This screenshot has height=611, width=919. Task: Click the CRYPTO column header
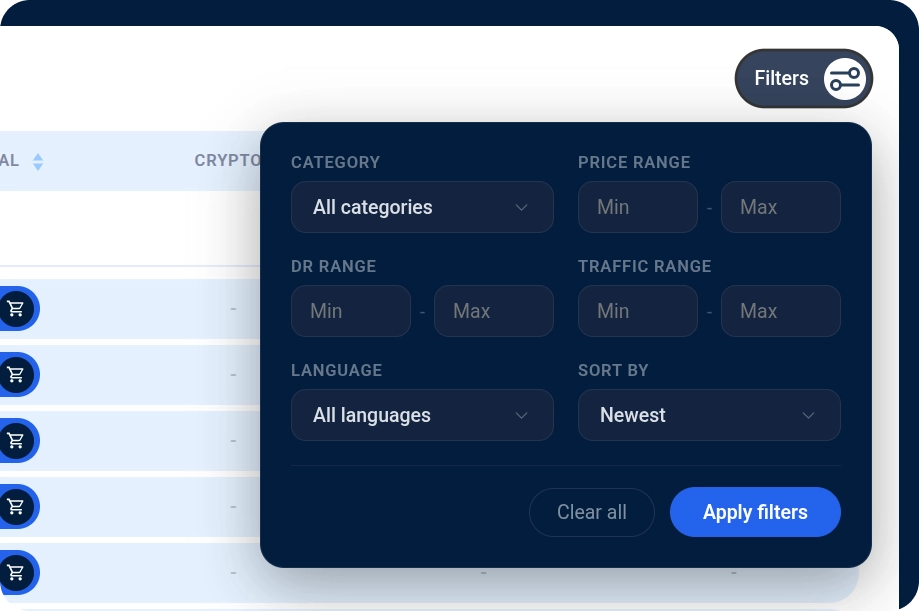pyautogui.click(x=227, y=160)
